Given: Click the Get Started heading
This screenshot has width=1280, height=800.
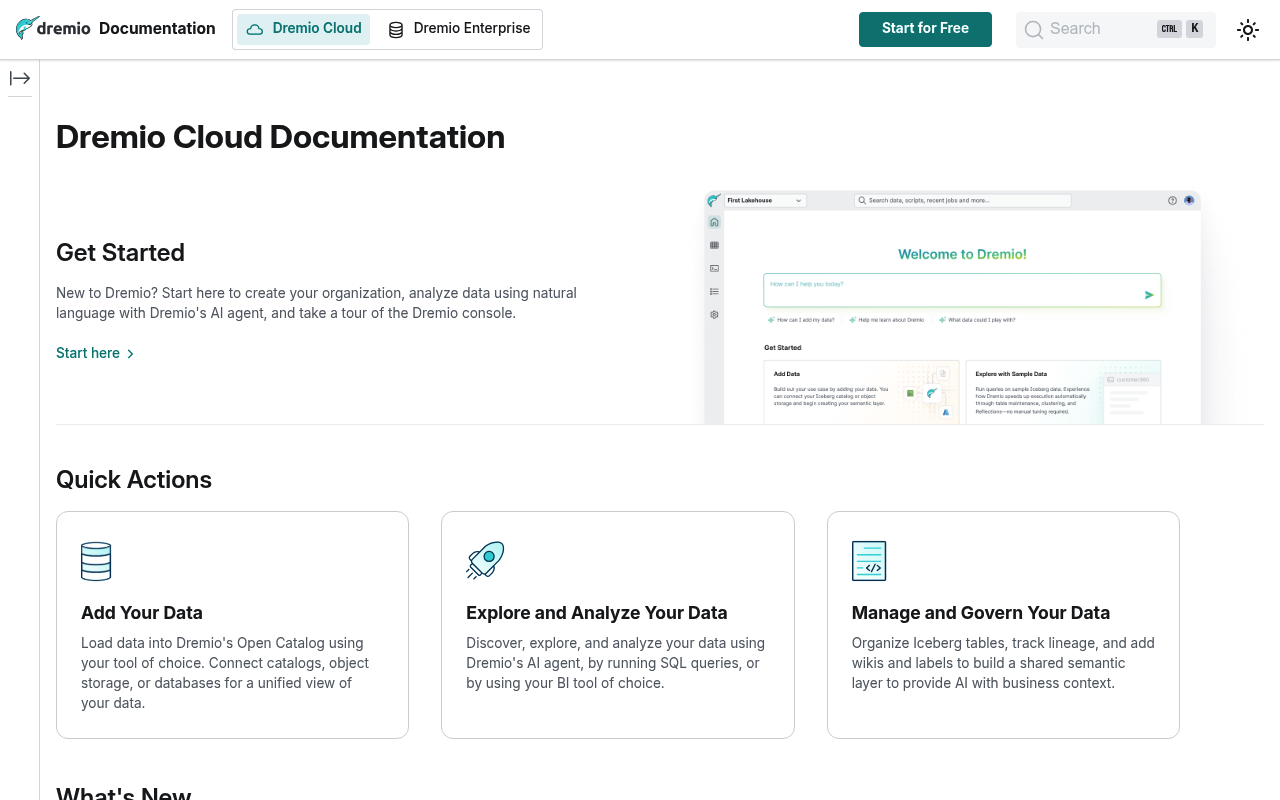Looking at the screenshot, I should pos(120,252).
